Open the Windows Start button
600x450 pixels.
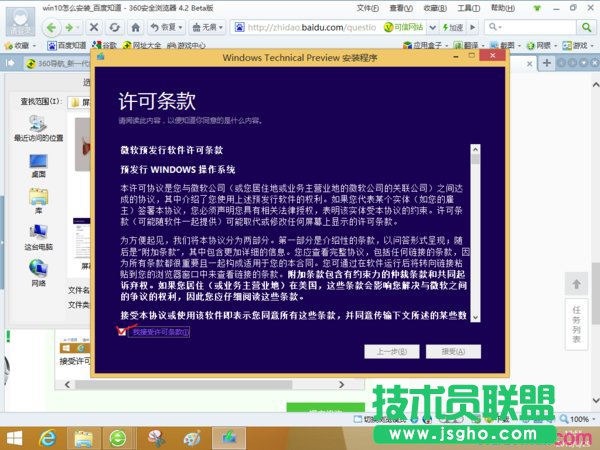pos(14,438)
